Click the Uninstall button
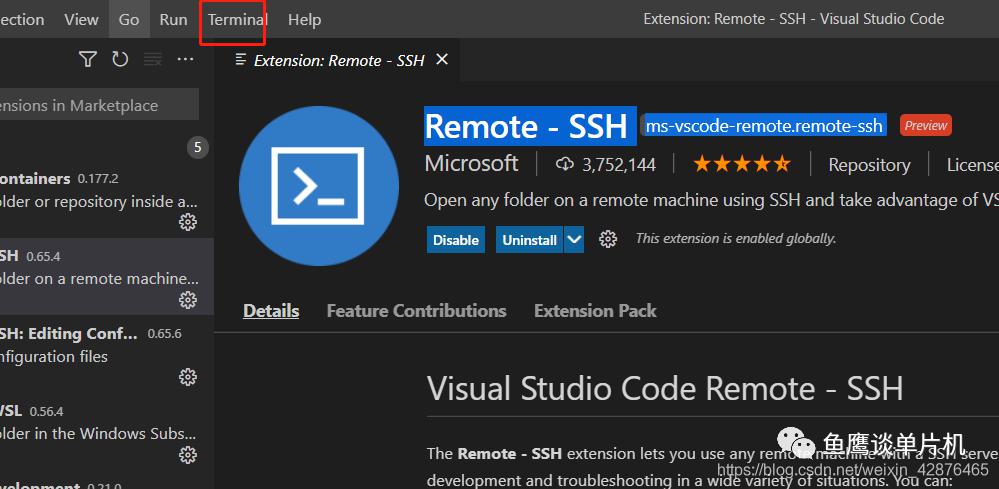The width and height of the screenshot is (999, 489). [x=529, y=239]
